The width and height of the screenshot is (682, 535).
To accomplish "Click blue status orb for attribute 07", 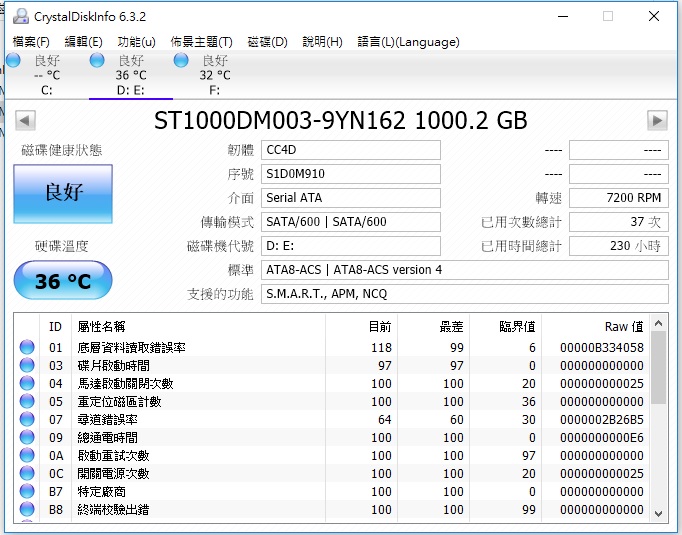I will coord(27,419).
